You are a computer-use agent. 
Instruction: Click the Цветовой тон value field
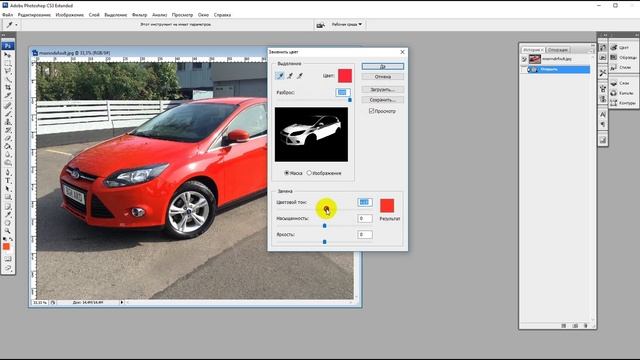[x=364, y=202]
